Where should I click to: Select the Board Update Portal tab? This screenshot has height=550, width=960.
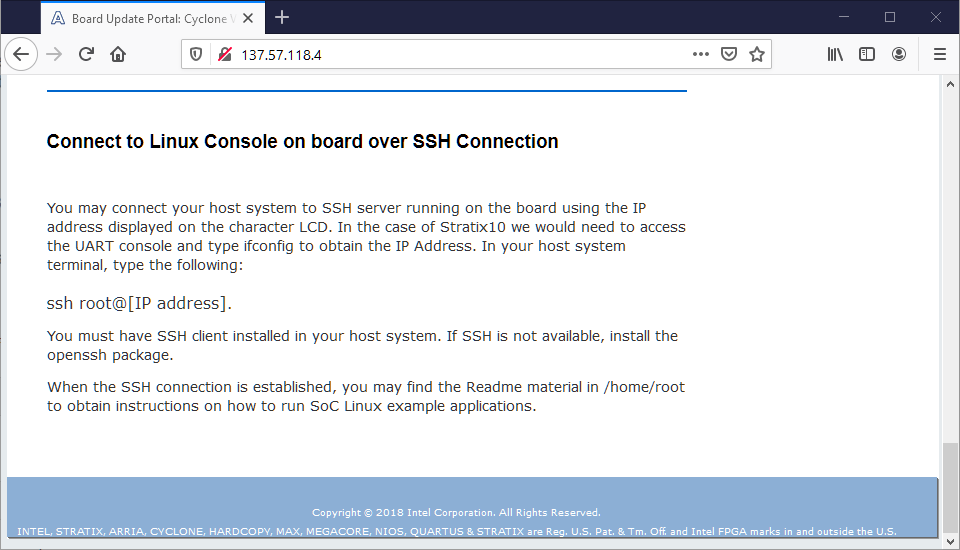coord(140,17)
